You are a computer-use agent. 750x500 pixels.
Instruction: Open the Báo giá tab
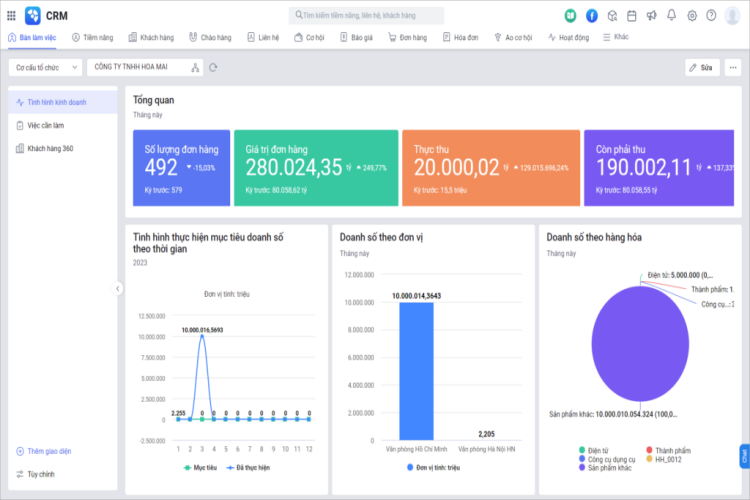(x=357, y=37)
